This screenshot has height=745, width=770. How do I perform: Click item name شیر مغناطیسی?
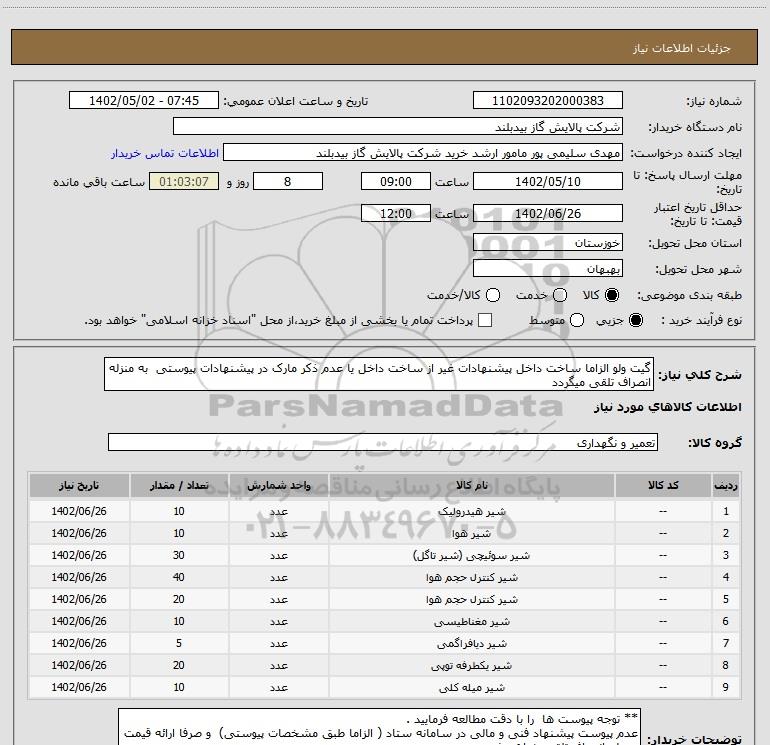[471, 622]
